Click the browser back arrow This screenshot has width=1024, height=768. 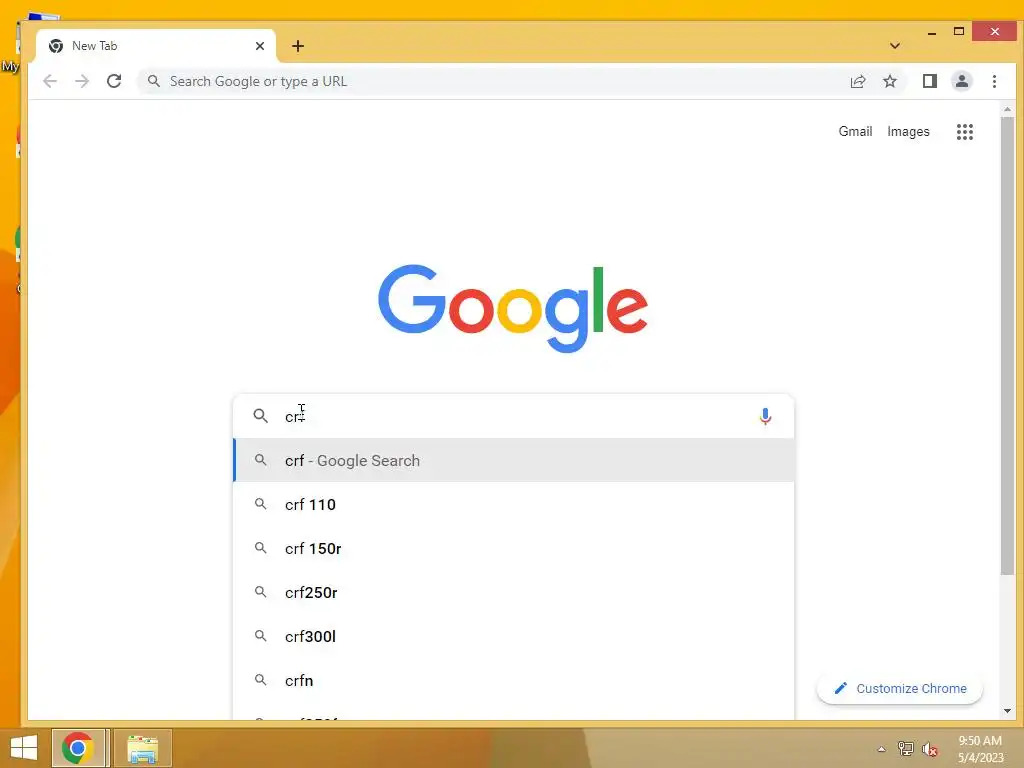(x=50, y=81)
